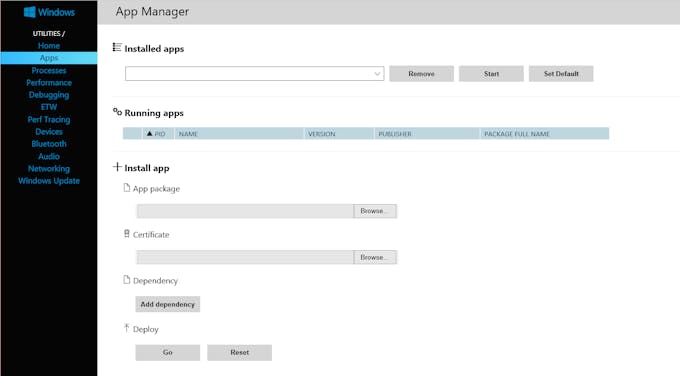The width and height of the screenshot is (680, 376).
Task: Click the Running apps heading
Action: (x=154, y=113)
